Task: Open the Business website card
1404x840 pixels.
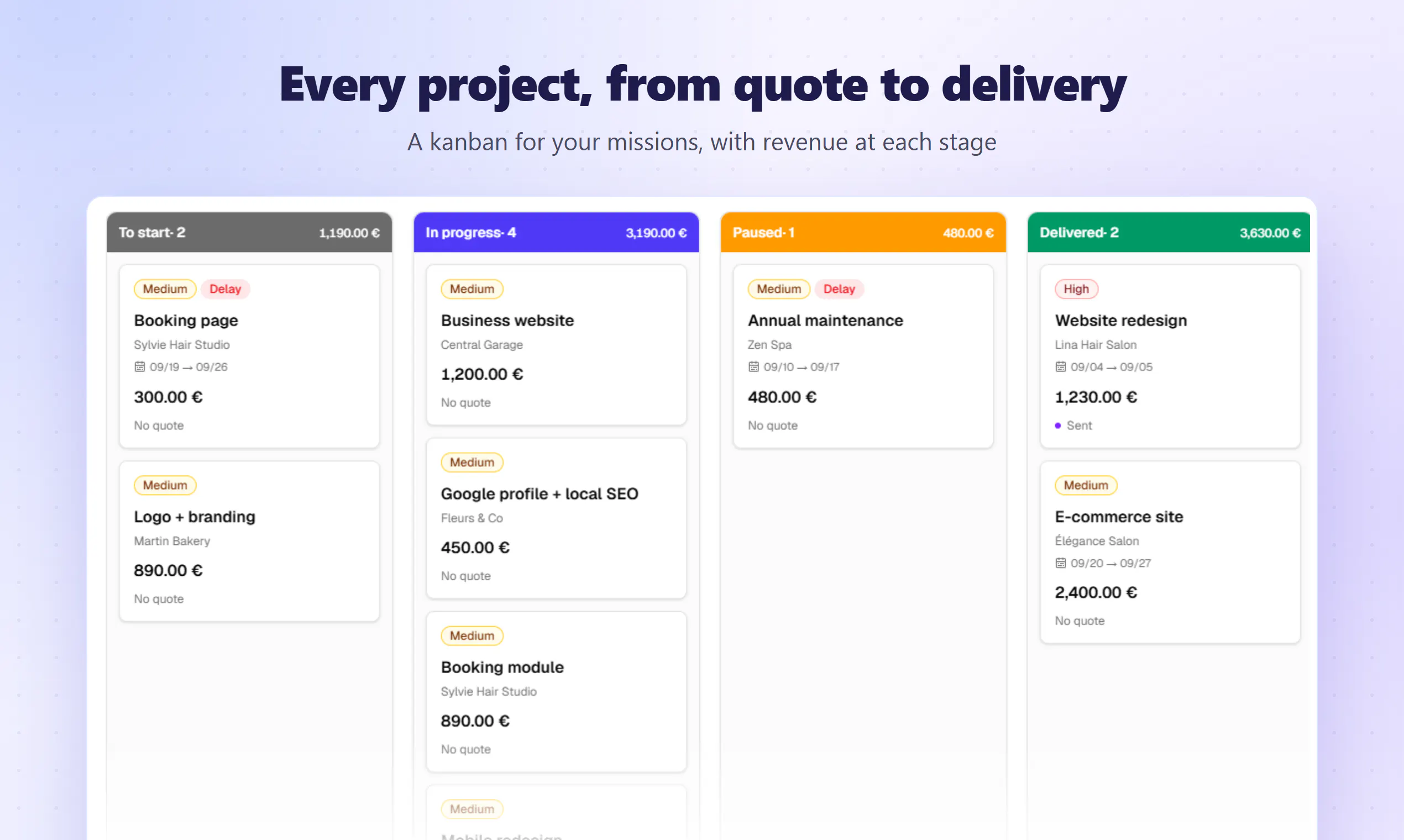Action: coord(556,345)
